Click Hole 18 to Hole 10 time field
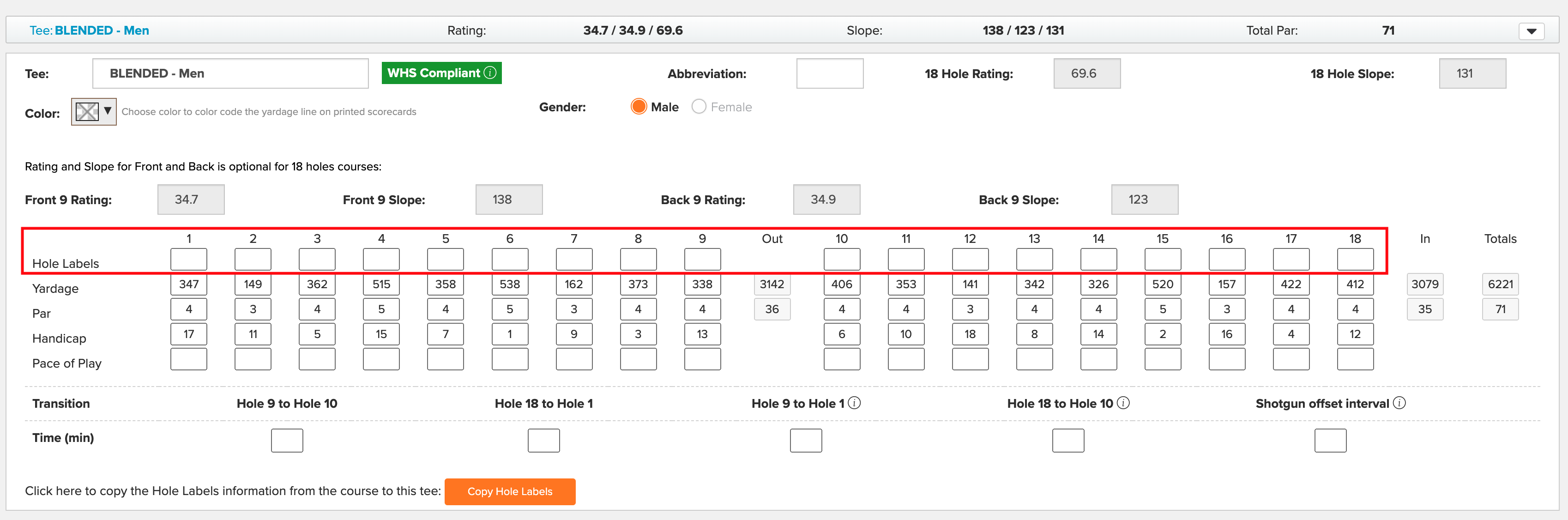1568x520 pixels. [x=1069, y=441]
